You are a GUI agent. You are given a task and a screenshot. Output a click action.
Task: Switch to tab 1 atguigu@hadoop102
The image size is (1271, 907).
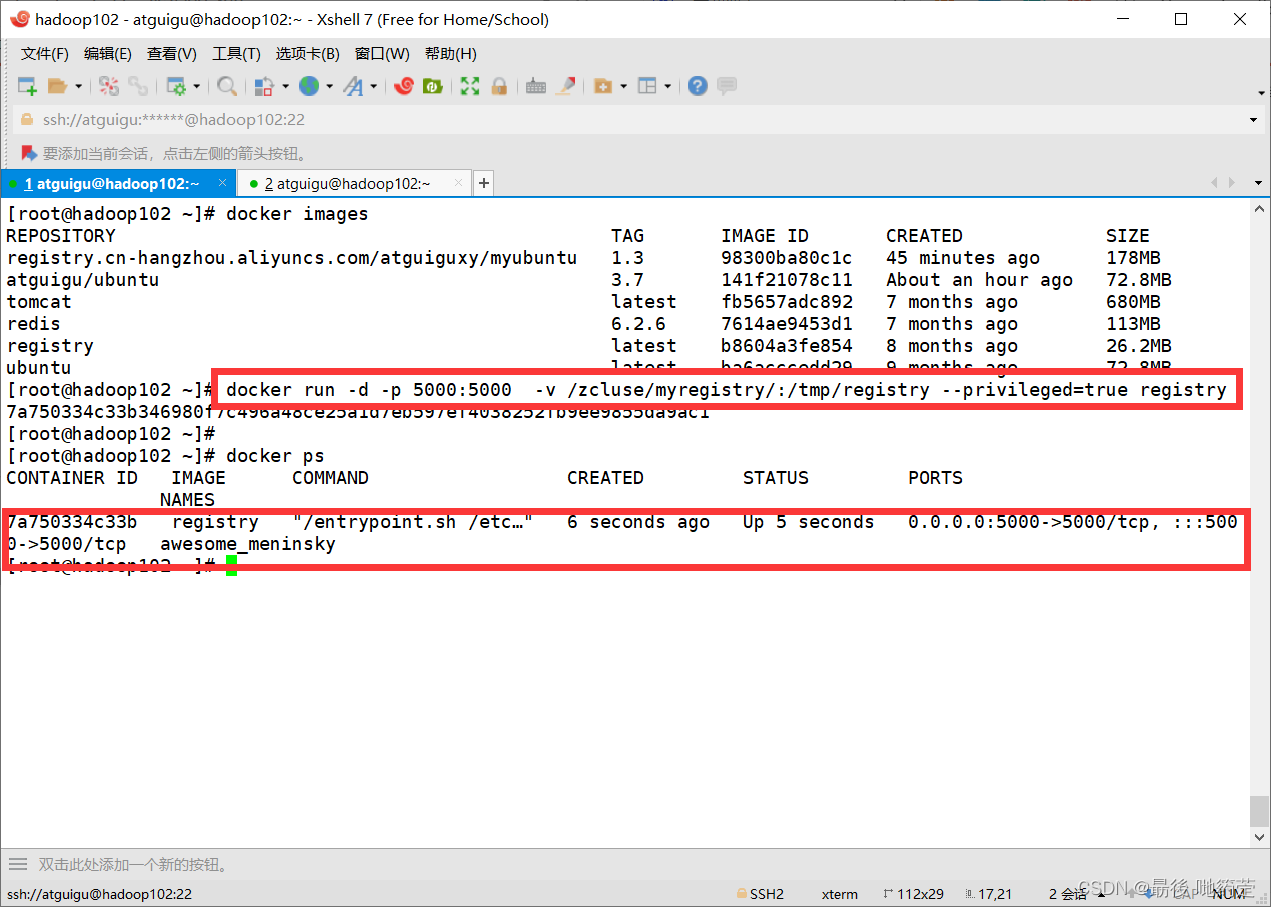pos(118,183)
